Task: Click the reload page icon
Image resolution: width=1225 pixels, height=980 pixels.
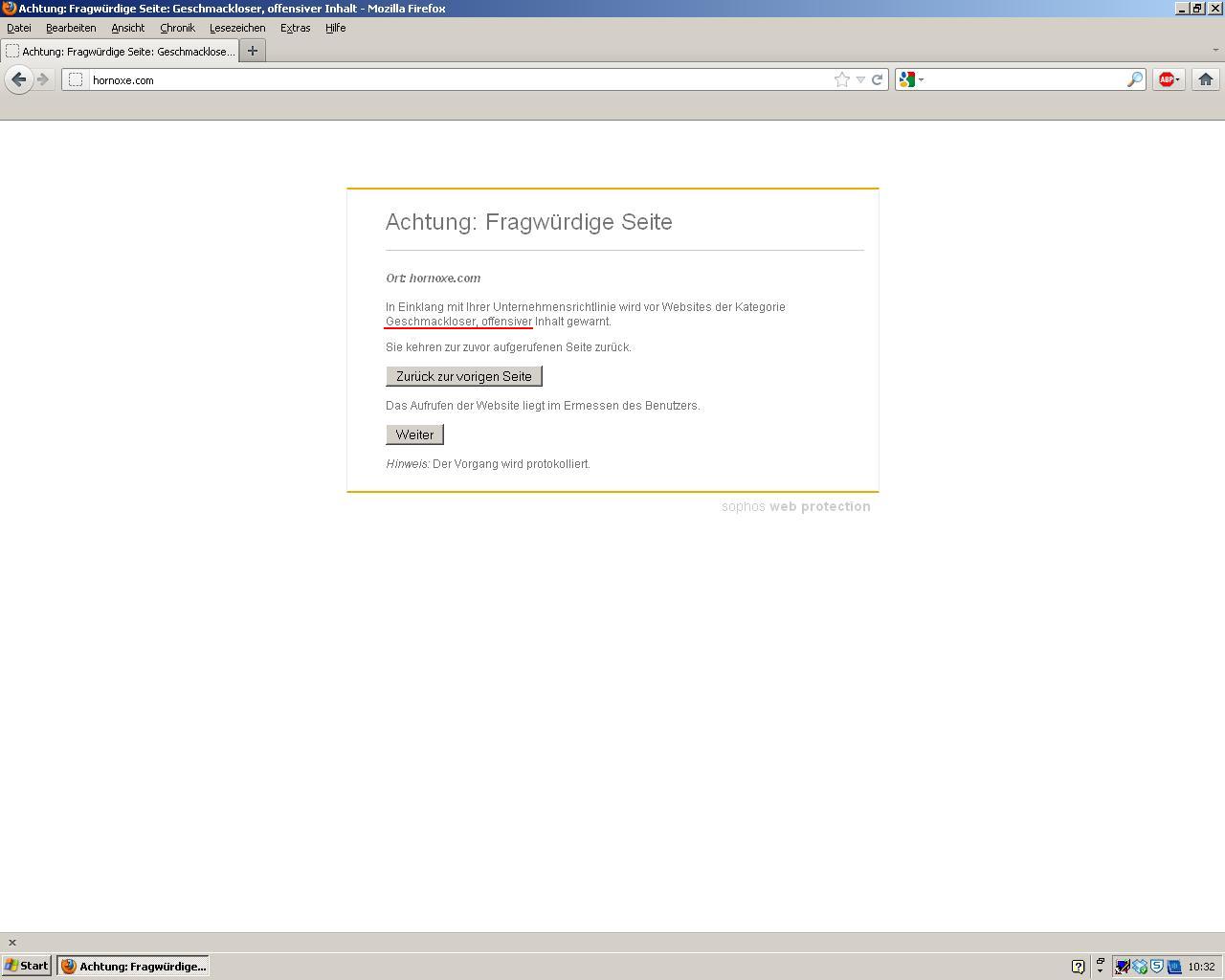Action: 877,79
